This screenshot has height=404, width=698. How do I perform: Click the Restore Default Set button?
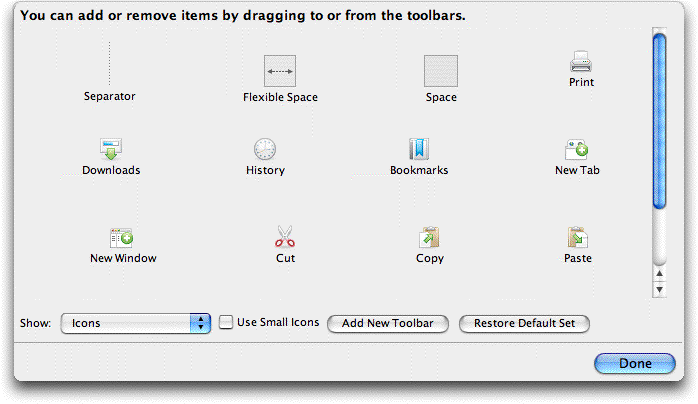click(525, 323)
